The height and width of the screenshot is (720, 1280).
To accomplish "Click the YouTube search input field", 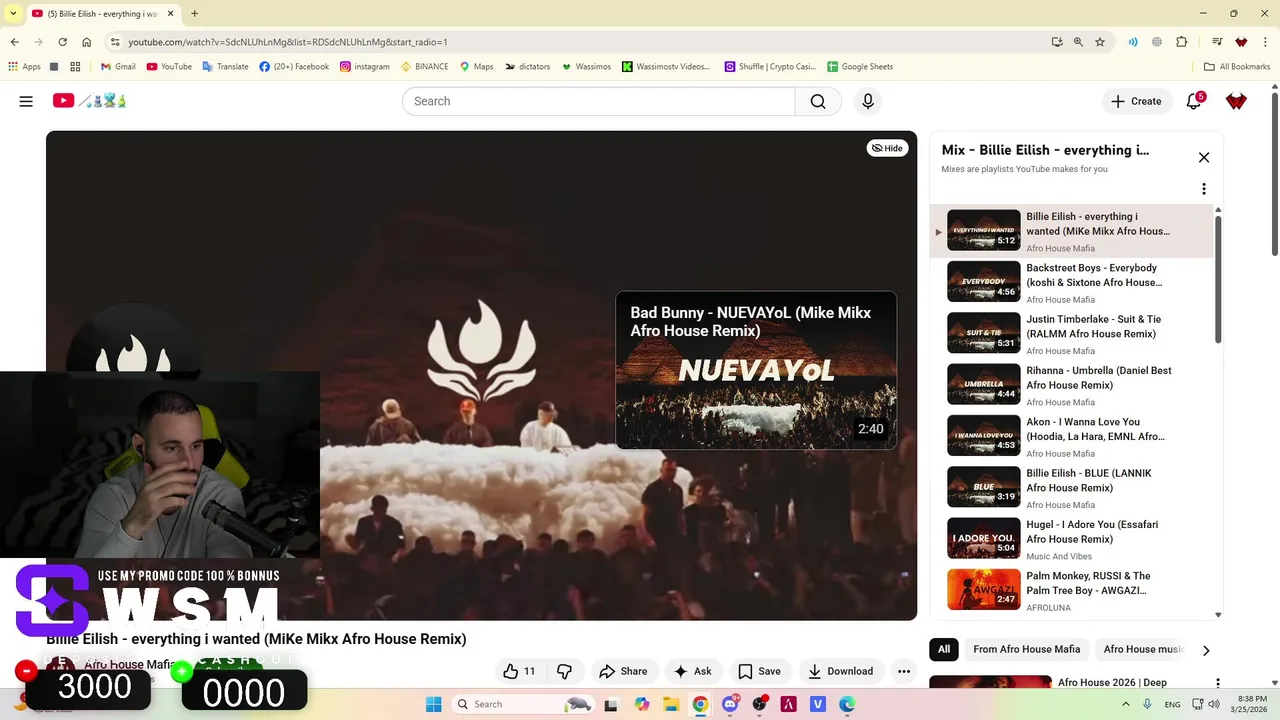I will coord(598,101).
